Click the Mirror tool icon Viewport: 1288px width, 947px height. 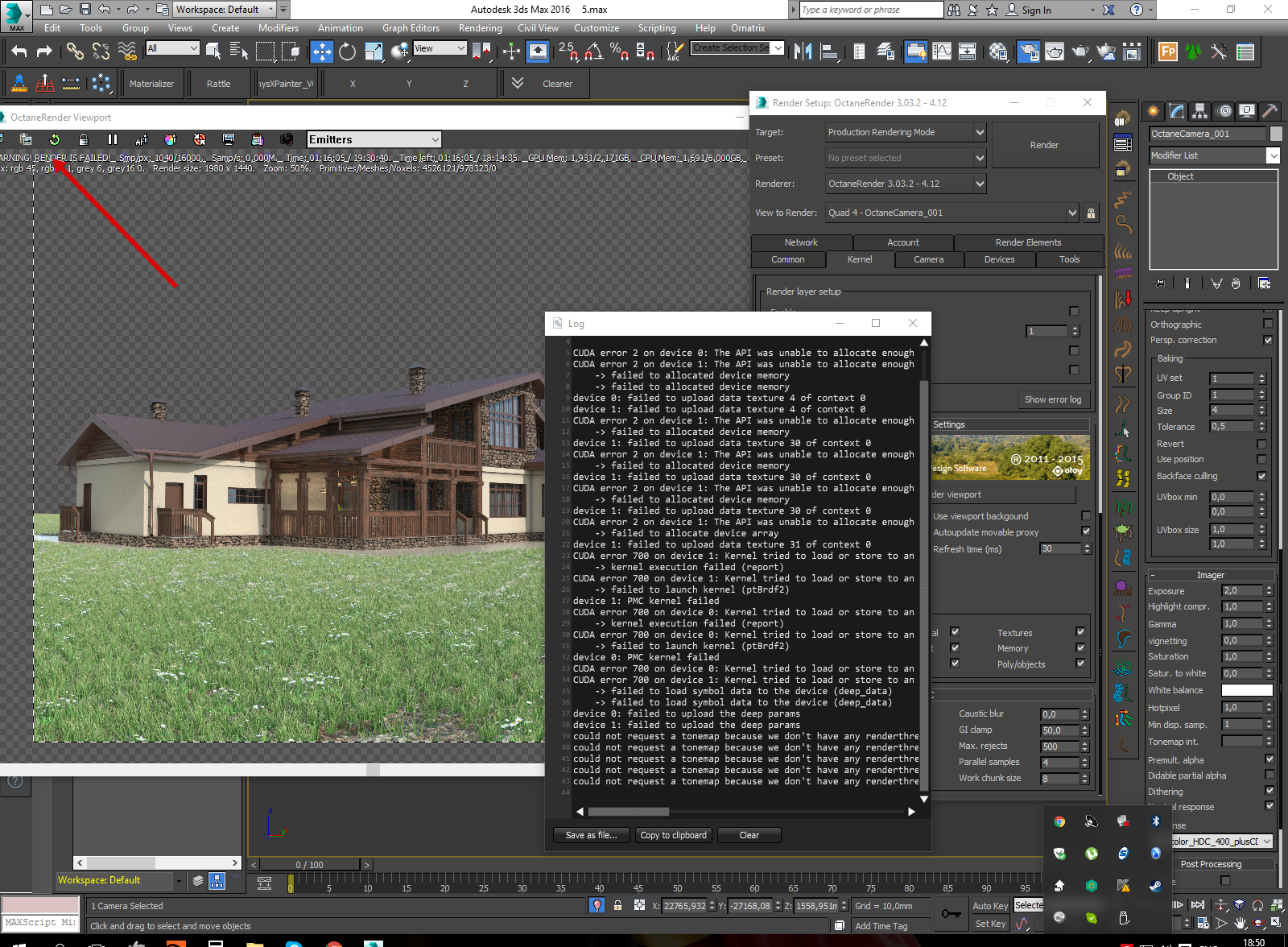point(803,52)
